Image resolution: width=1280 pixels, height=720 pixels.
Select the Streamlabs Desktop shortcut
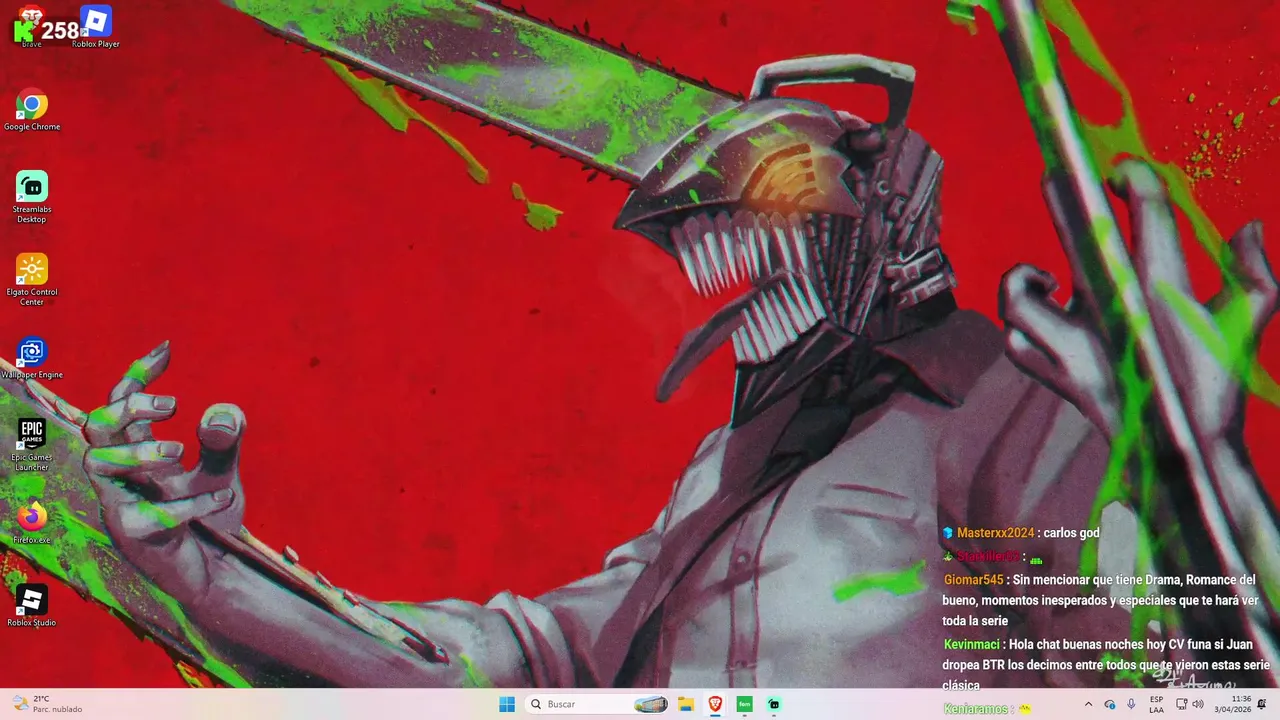click(x=32, y=196)
